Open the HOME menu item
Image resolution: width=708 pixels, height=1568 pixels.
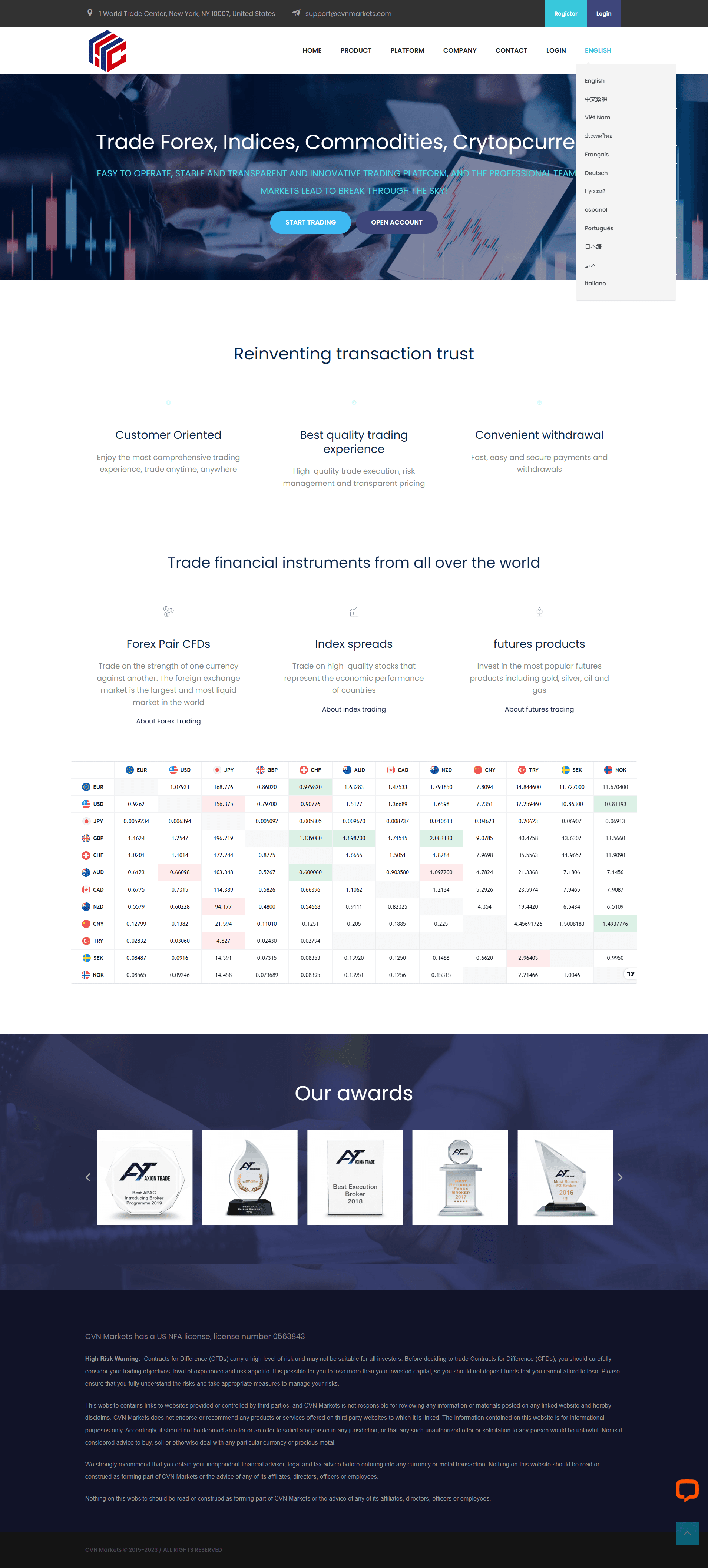(312, 50)
